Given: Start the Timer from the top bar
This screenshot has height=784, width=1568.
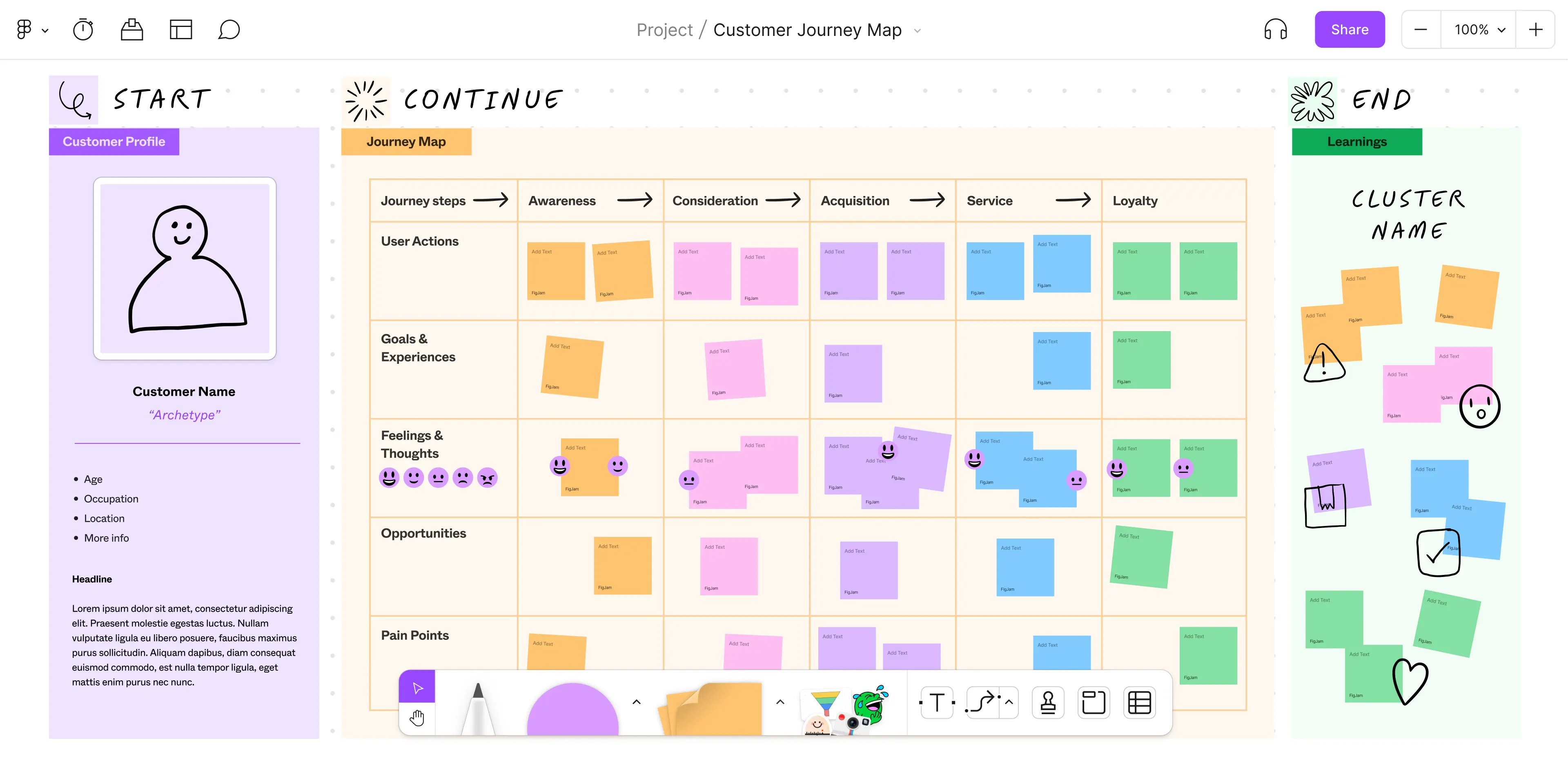Looking at the screenshot, I should 83,29.
